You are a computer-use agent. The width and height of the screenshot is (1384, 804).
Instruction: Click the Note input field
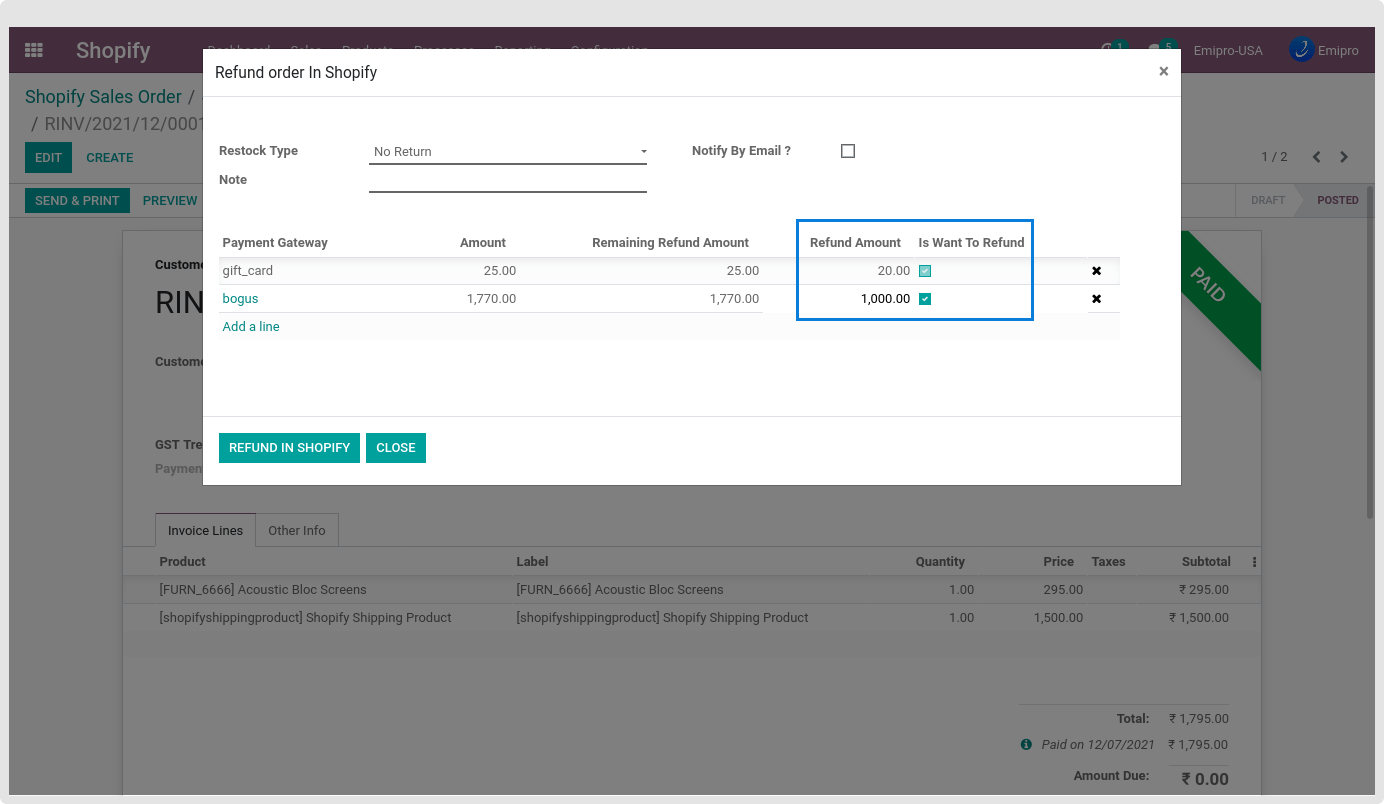click(508, 180)
